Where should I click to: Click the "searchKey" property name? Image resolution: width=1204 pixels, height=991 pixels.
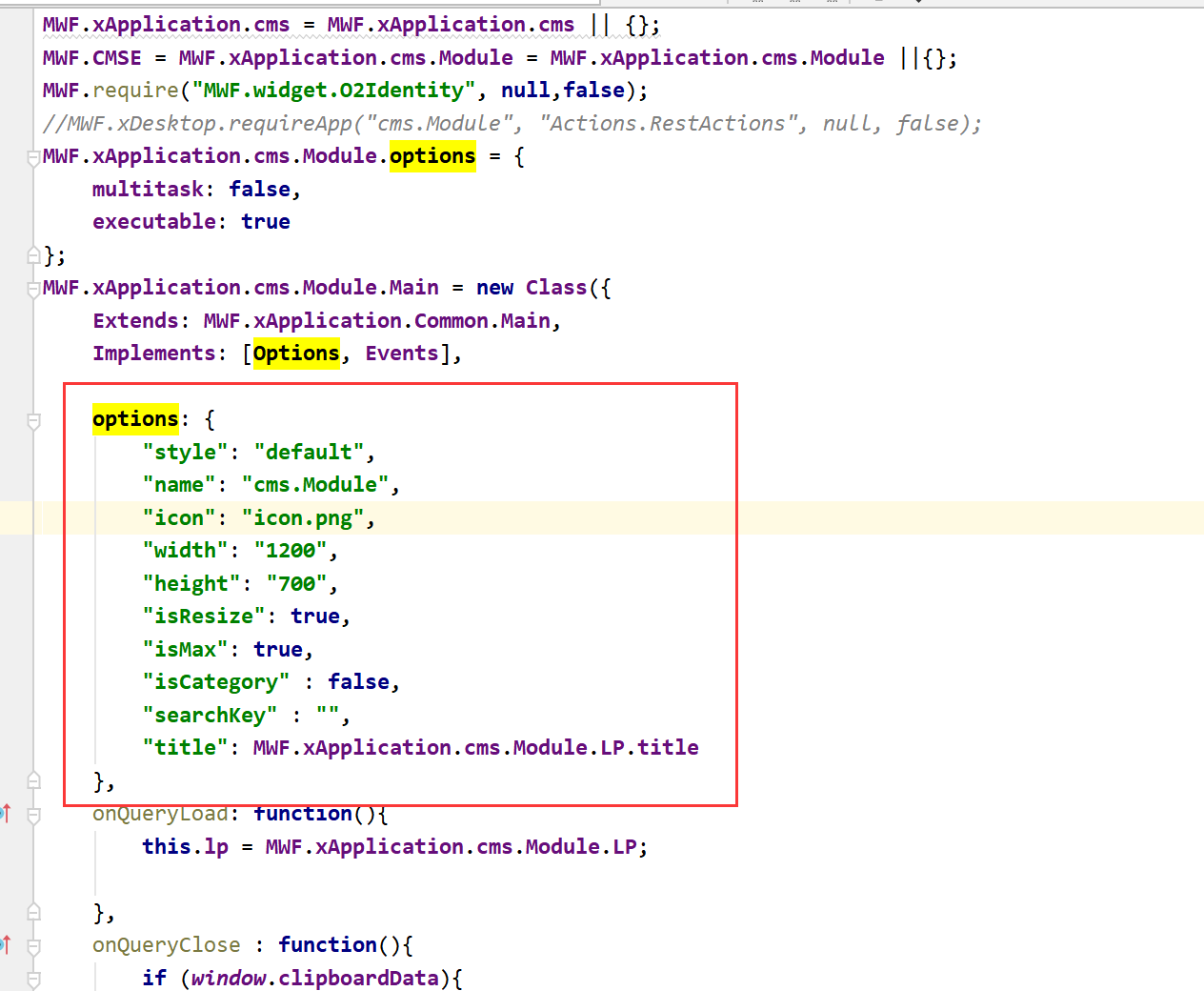point(210,716)
